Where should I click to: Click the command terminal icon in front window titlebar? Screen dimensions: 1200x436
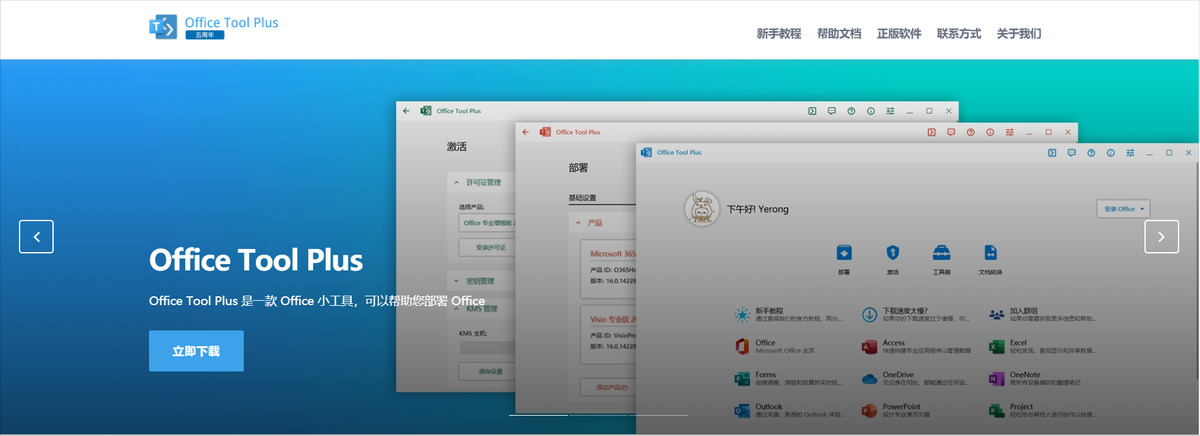point(1052,153)
